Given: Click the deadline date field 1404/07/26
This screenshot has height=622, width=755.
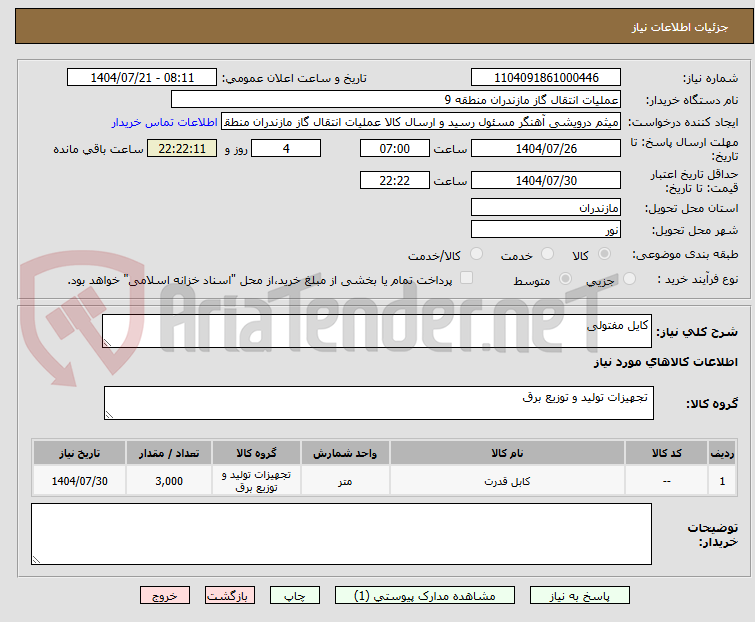Looking at the screenshot, I should 546,148.
